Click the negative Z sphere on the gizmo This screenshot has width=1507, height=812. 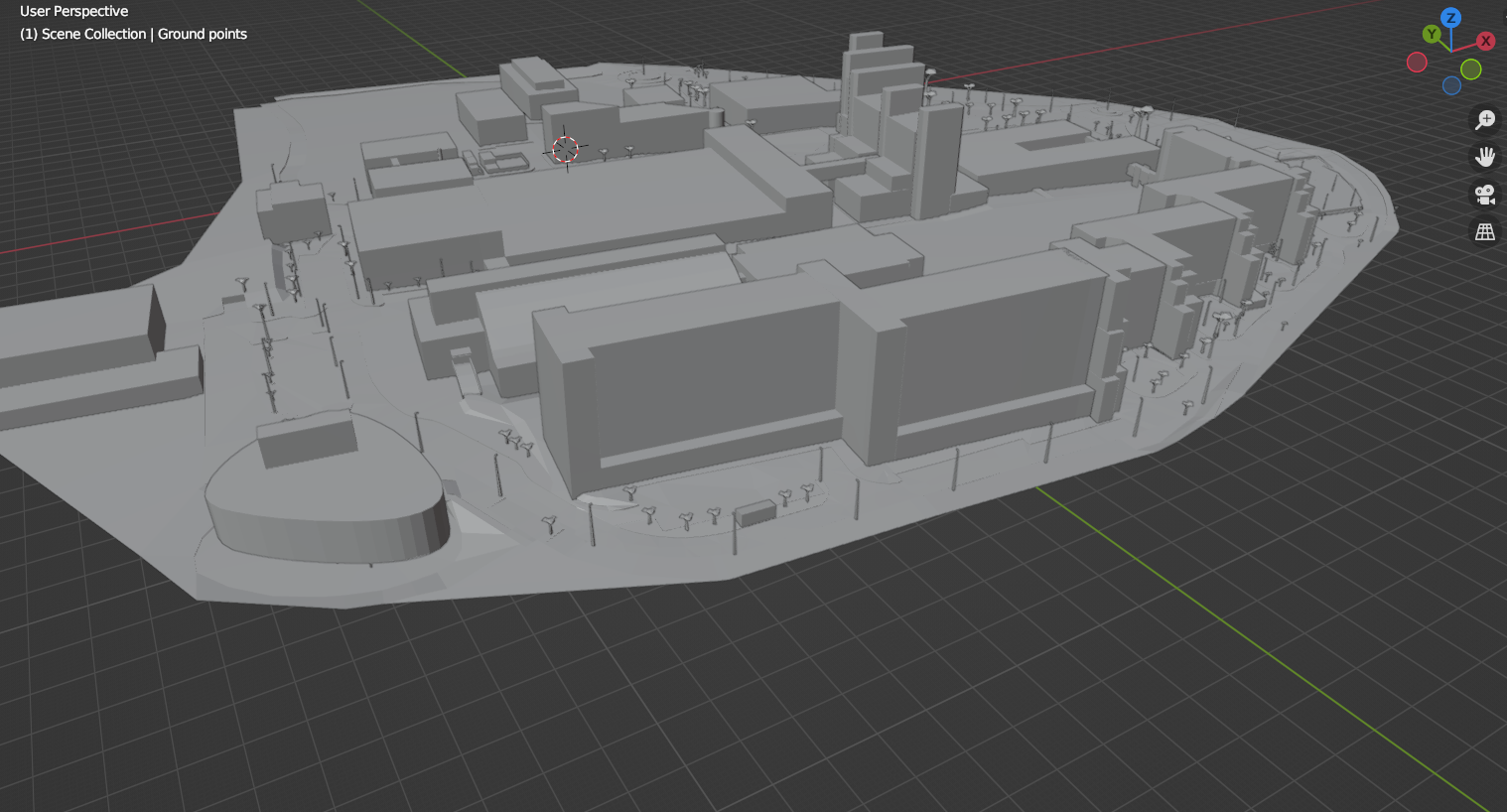click(x=1450, y=85)
